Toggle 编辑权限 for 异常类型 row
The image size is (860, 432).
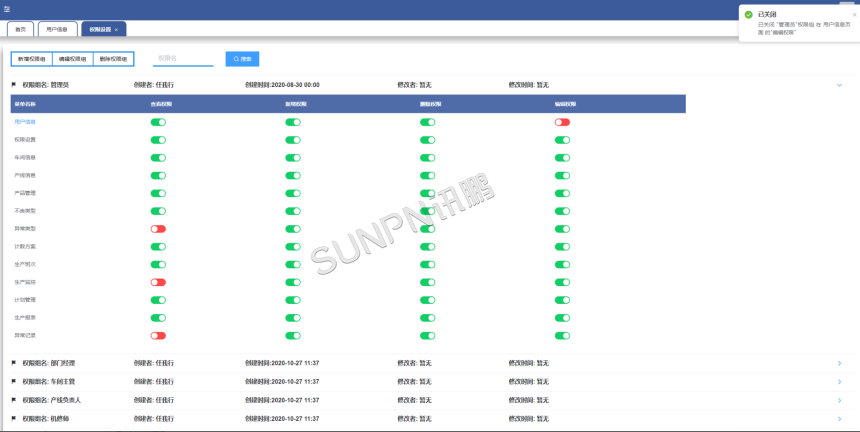(562, 229)
